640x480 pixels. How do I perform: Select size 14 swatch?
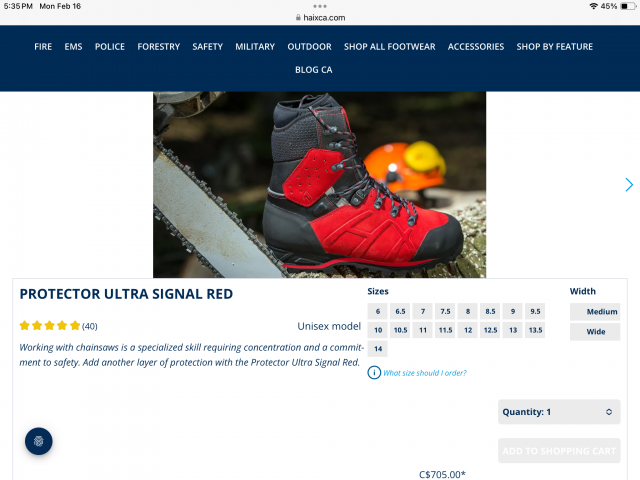[378, 349]
